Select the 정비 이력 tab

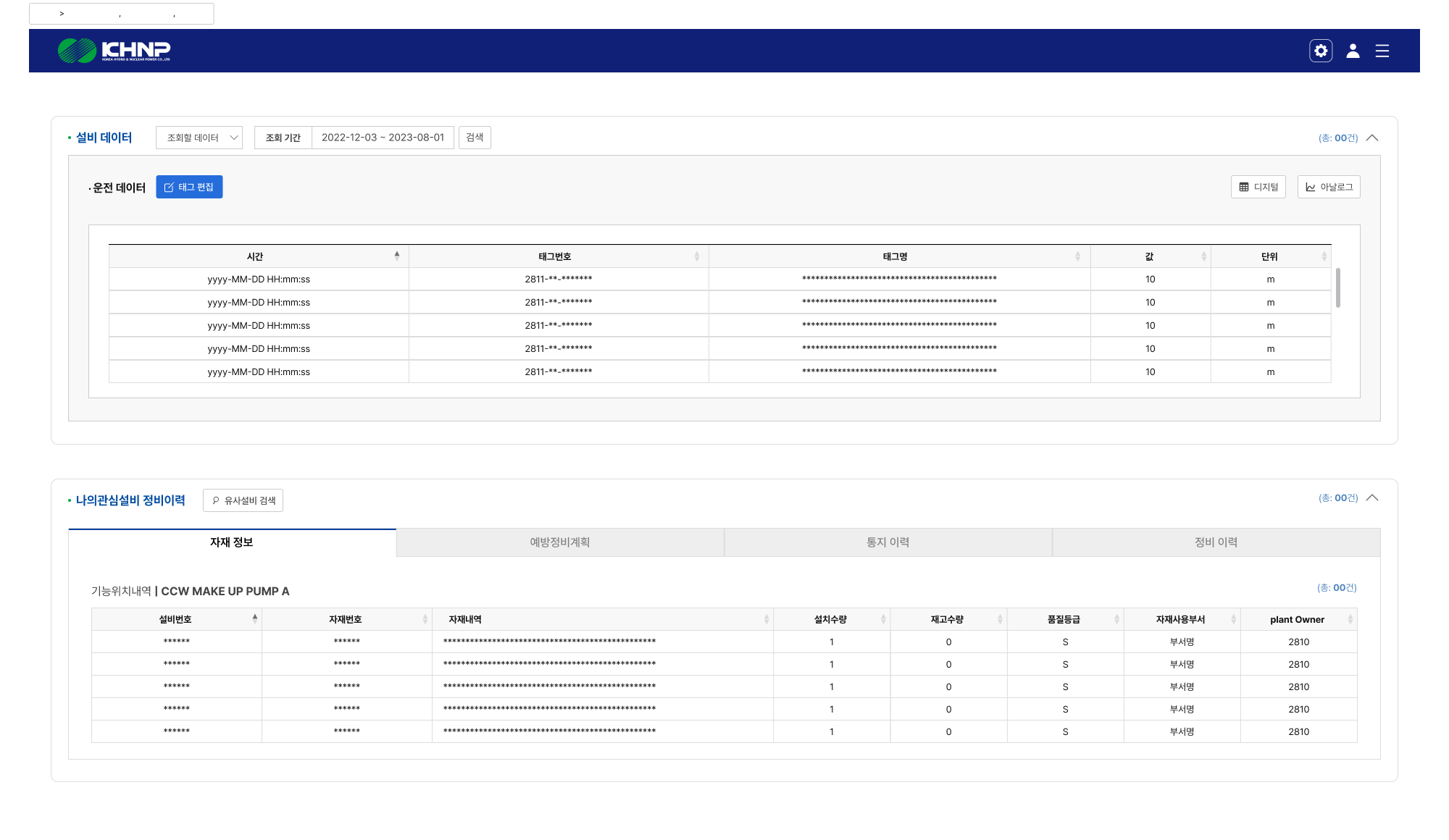pos(1216,542)
